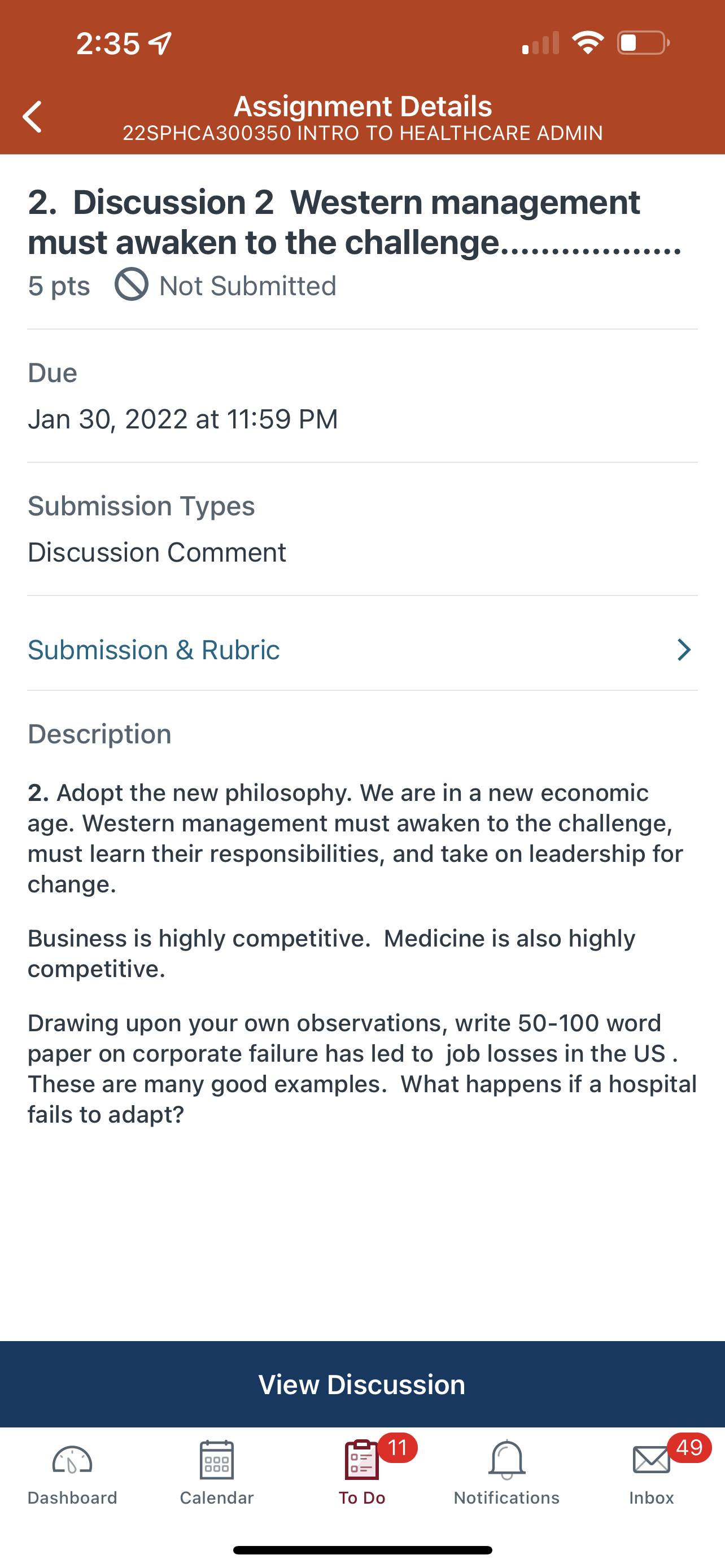Viewport: 725px width, 1568px height.
Task: Tap the 11 badge on To Do
Action: click(x=398, y=1447)
